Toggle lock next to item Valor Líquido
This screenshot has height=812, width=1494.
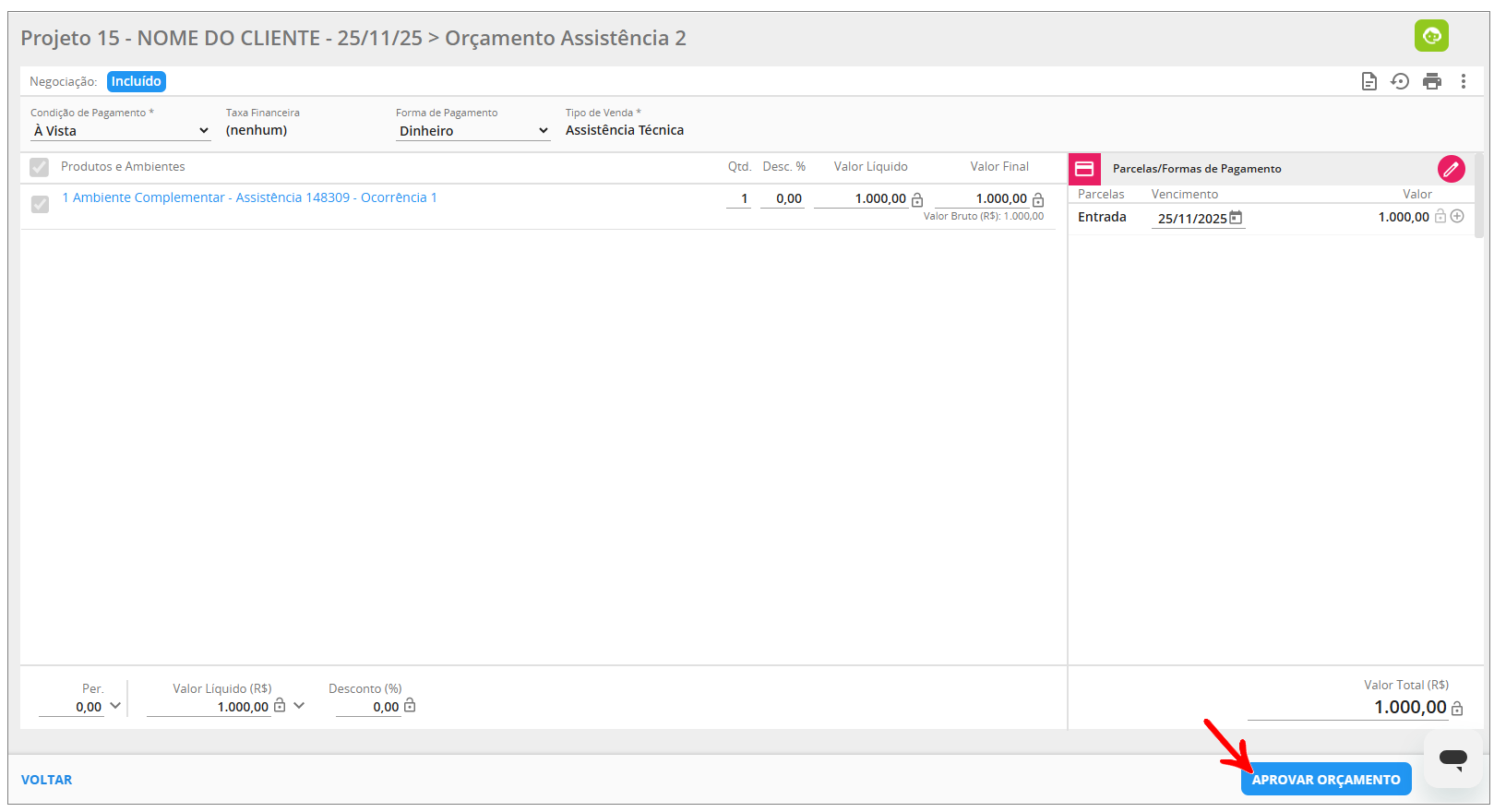click(917, 199)
